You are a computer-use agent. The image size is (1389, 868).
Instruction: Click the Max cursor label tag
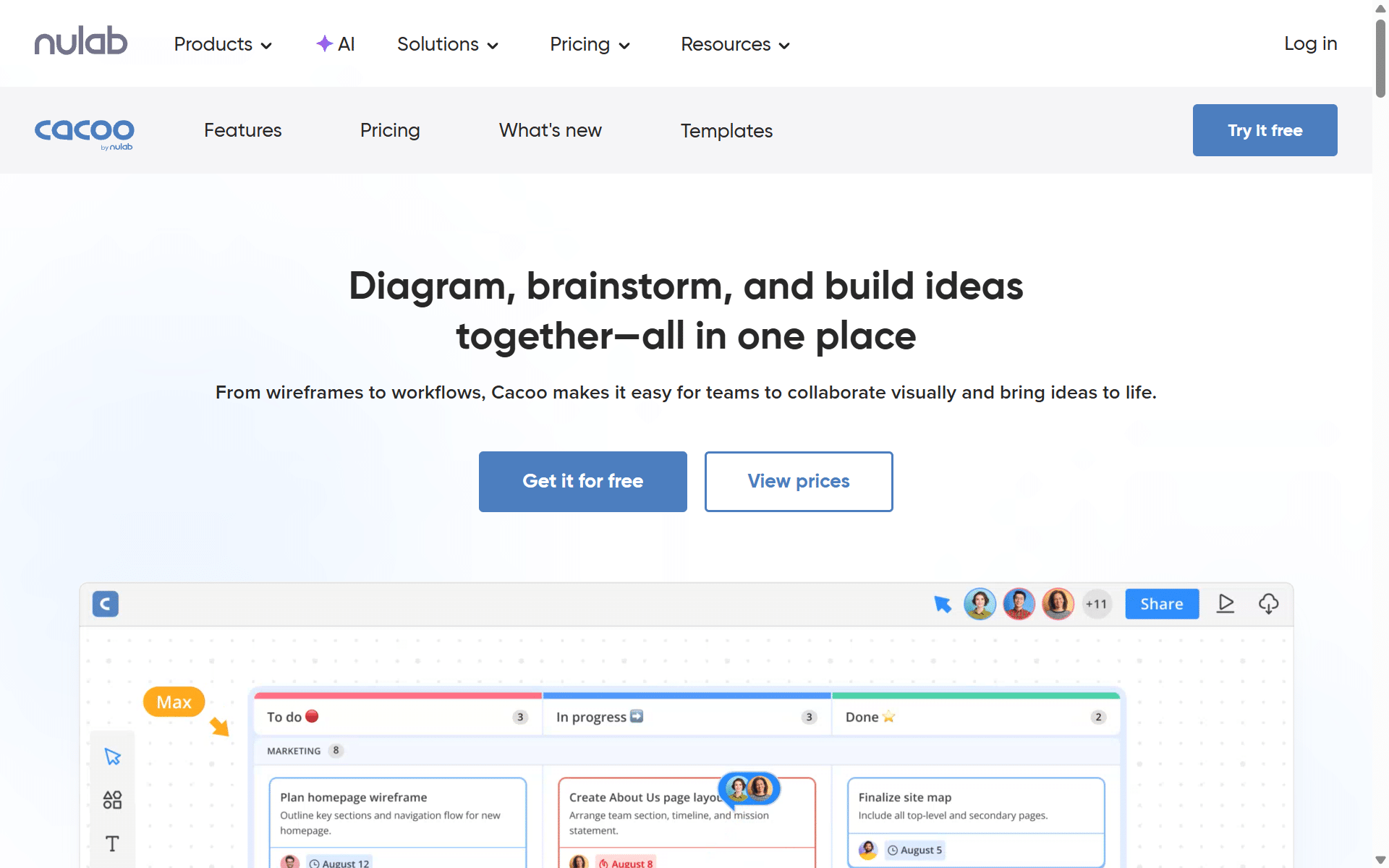pyautogui.click(x=174, y=702)
